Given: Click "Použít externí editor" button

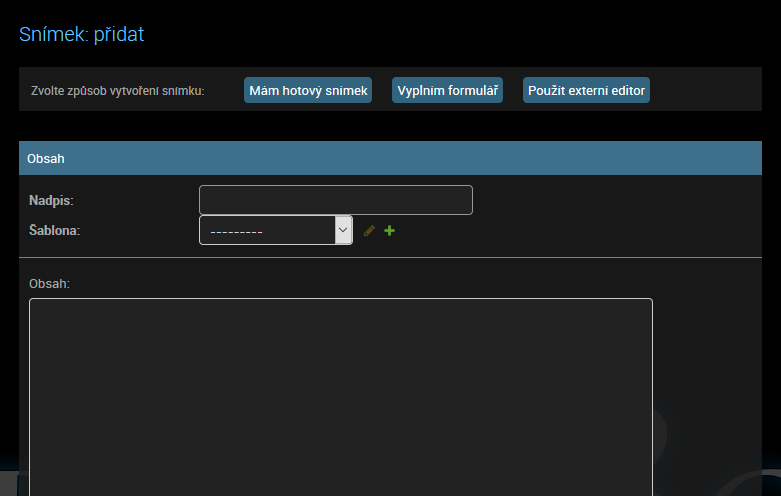Looking at the screenshot, I should point(586,90).
